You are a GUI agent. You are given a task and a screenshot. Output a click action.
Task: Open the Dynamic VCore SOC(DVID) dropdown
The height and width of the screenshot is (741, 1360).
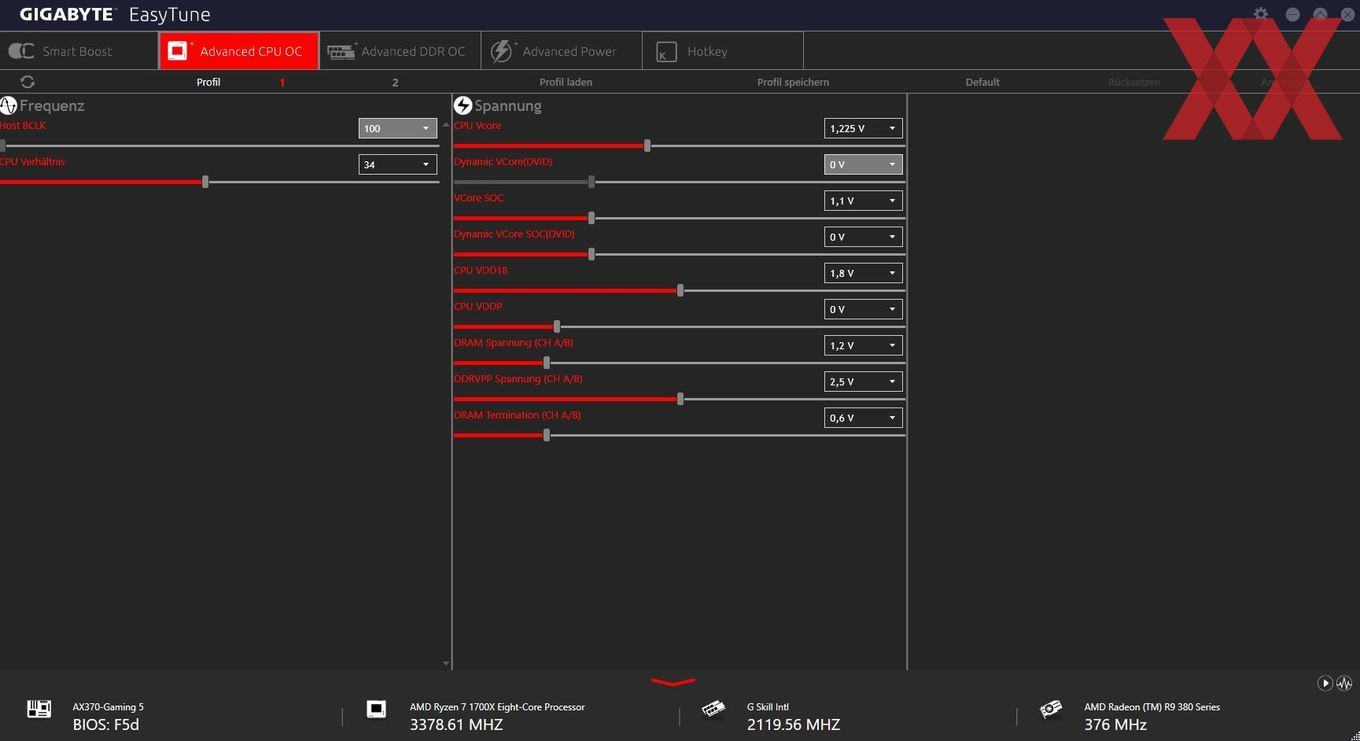(863, 237)
